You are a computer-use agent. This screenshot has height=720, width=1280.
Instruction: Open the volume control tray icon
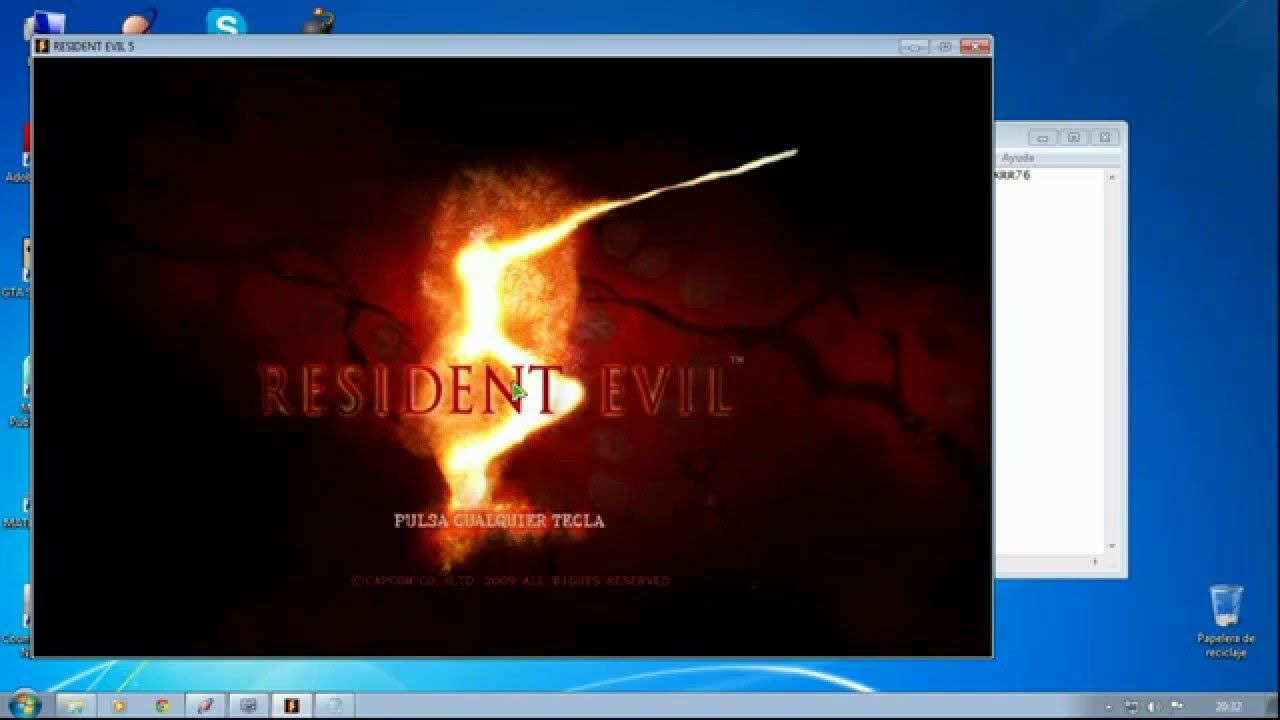[x=1152, y=705]
